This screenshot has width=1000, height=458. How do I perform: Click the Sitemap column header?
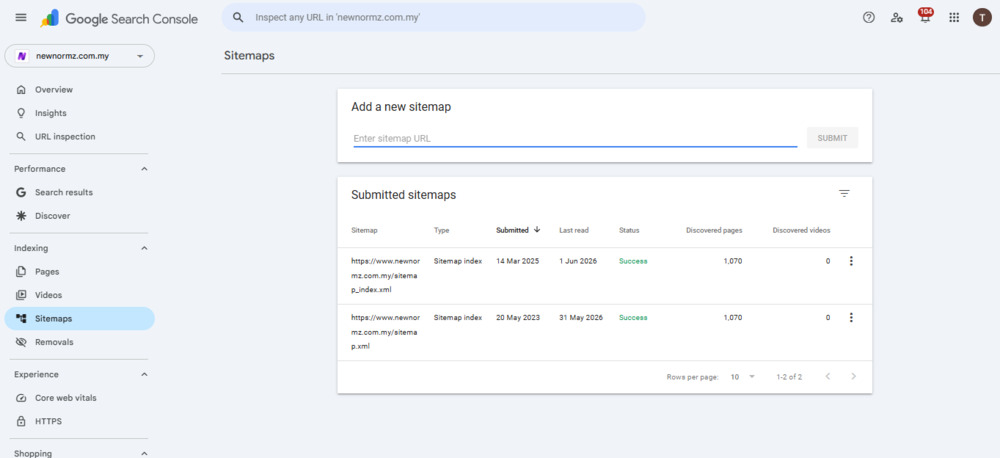tap(364, 230)
